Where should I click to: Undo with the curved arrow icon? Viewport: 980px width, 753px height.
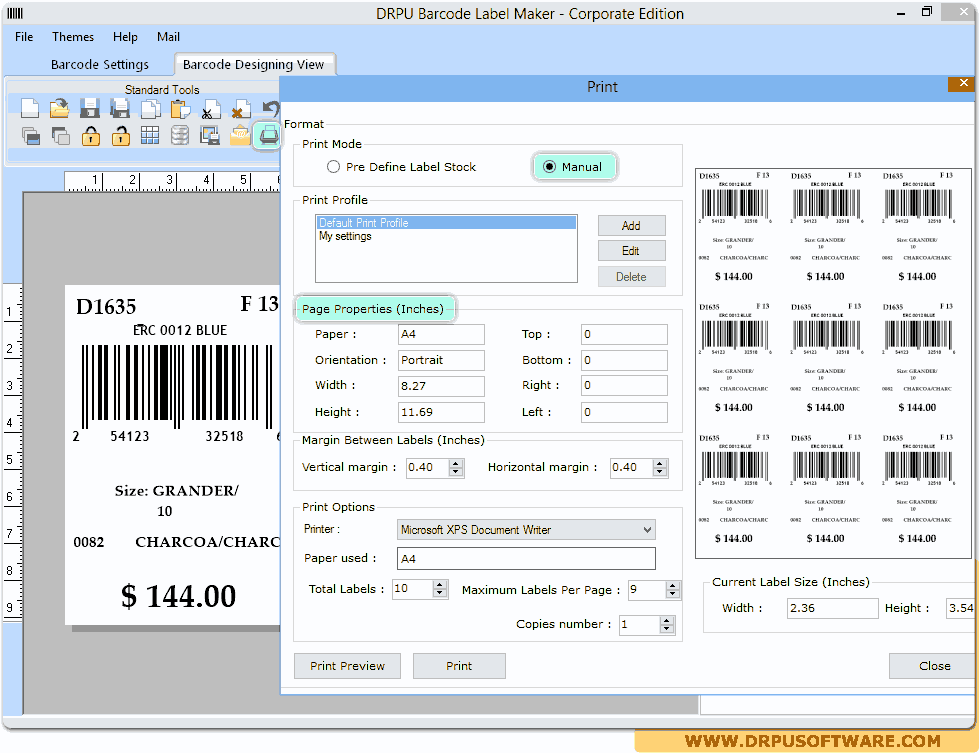click(x=270, y=109)
